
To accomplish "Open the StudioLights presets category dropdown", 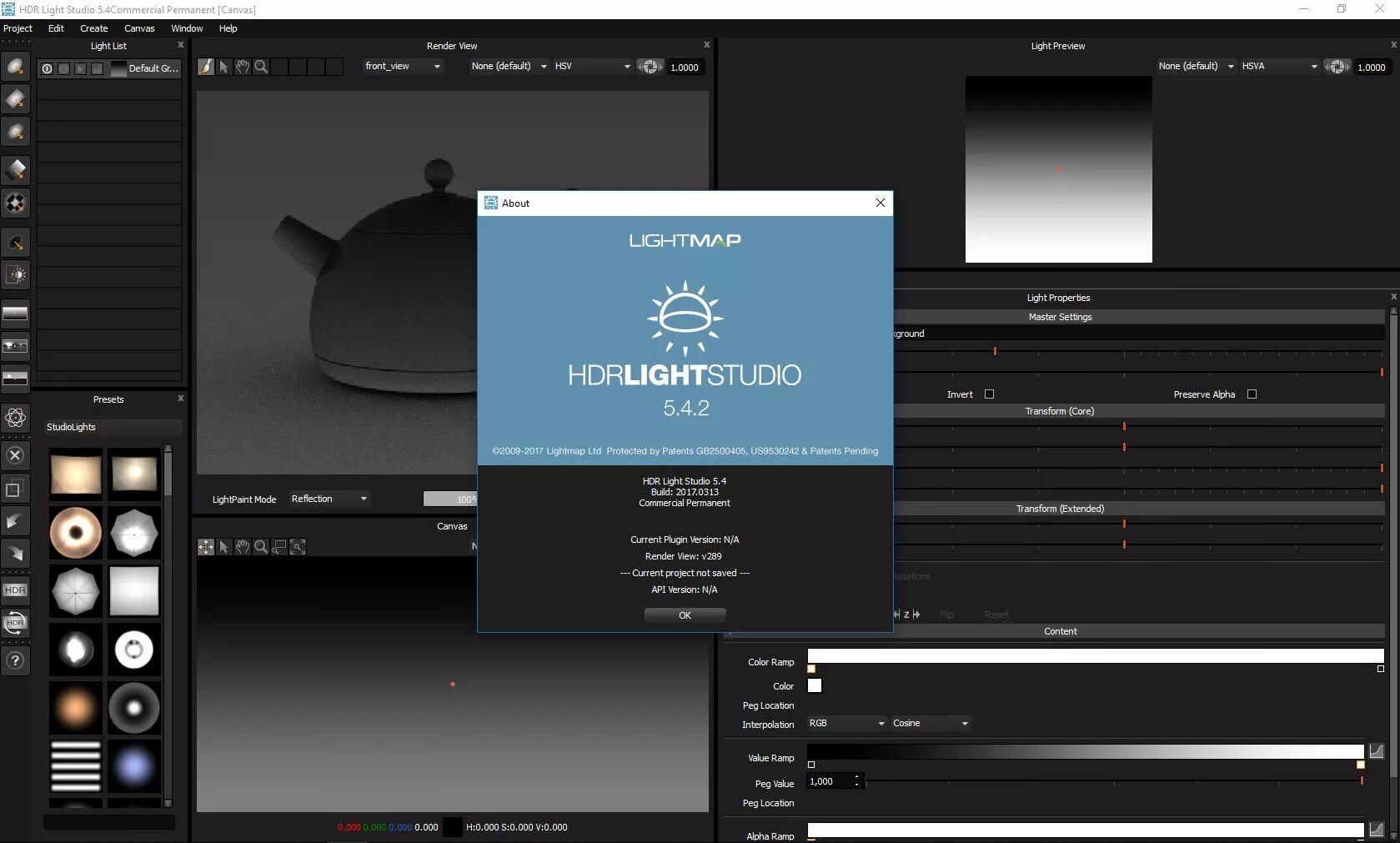I will pos(113,427).
